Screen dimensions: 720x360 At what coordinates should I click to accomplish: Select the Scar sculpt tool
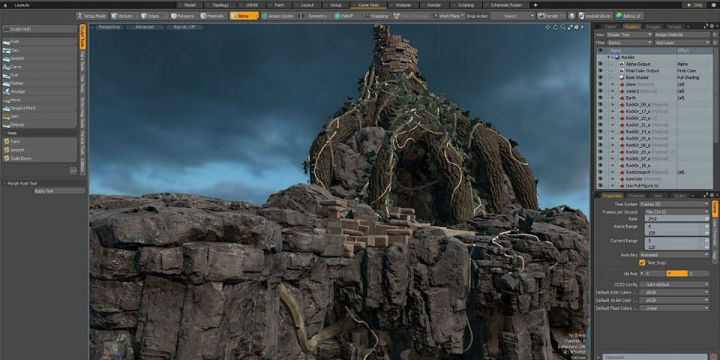coord(39,74)
